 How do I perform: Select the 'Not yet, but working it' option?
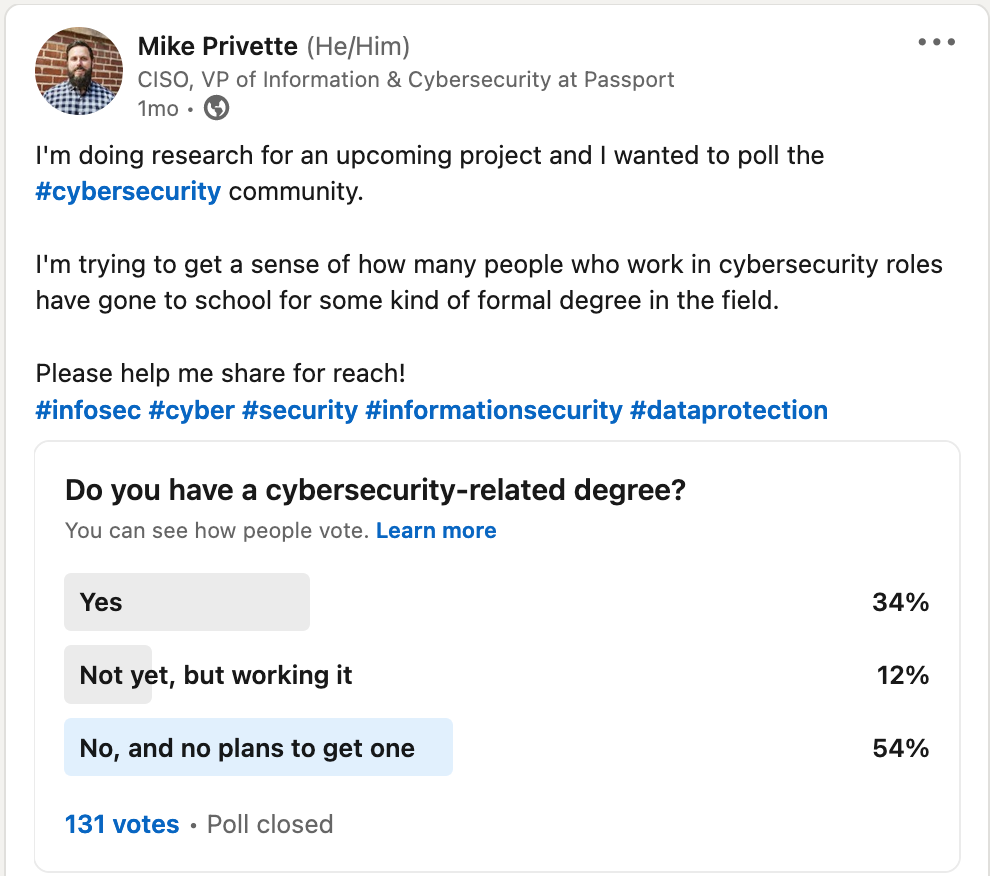coord(216,675)
